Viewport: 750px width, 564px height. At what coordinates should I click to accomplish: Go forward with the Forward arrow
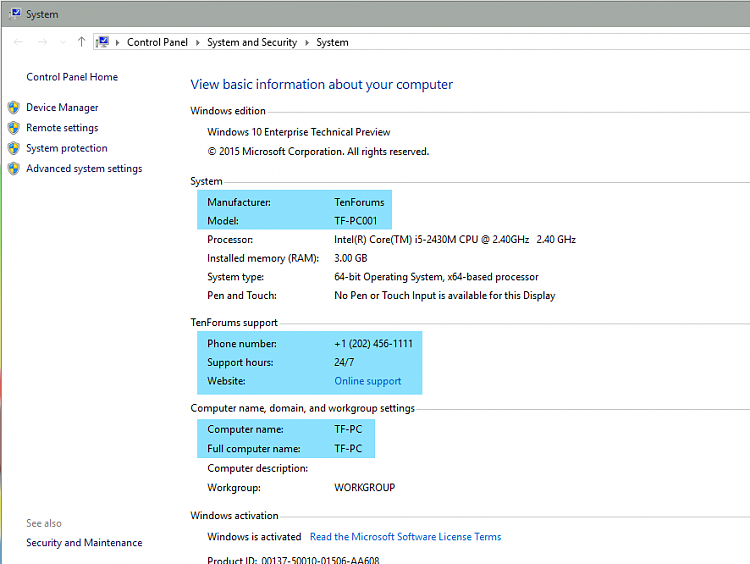43,42
